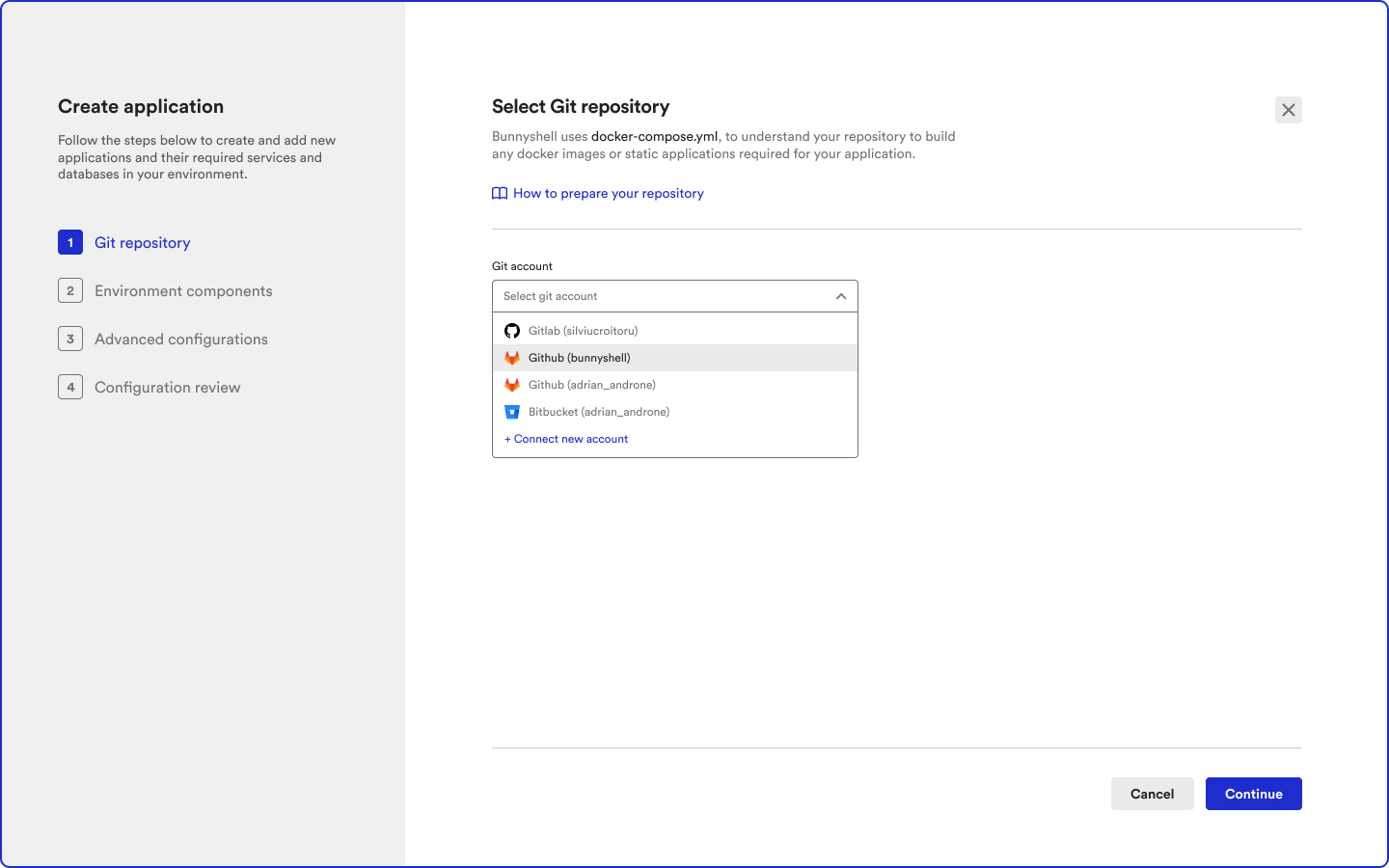Click the fox icon beside Github (bunnyshell)
The height and width of the screenshot is (868, 1389).
(x=512, y=358)
